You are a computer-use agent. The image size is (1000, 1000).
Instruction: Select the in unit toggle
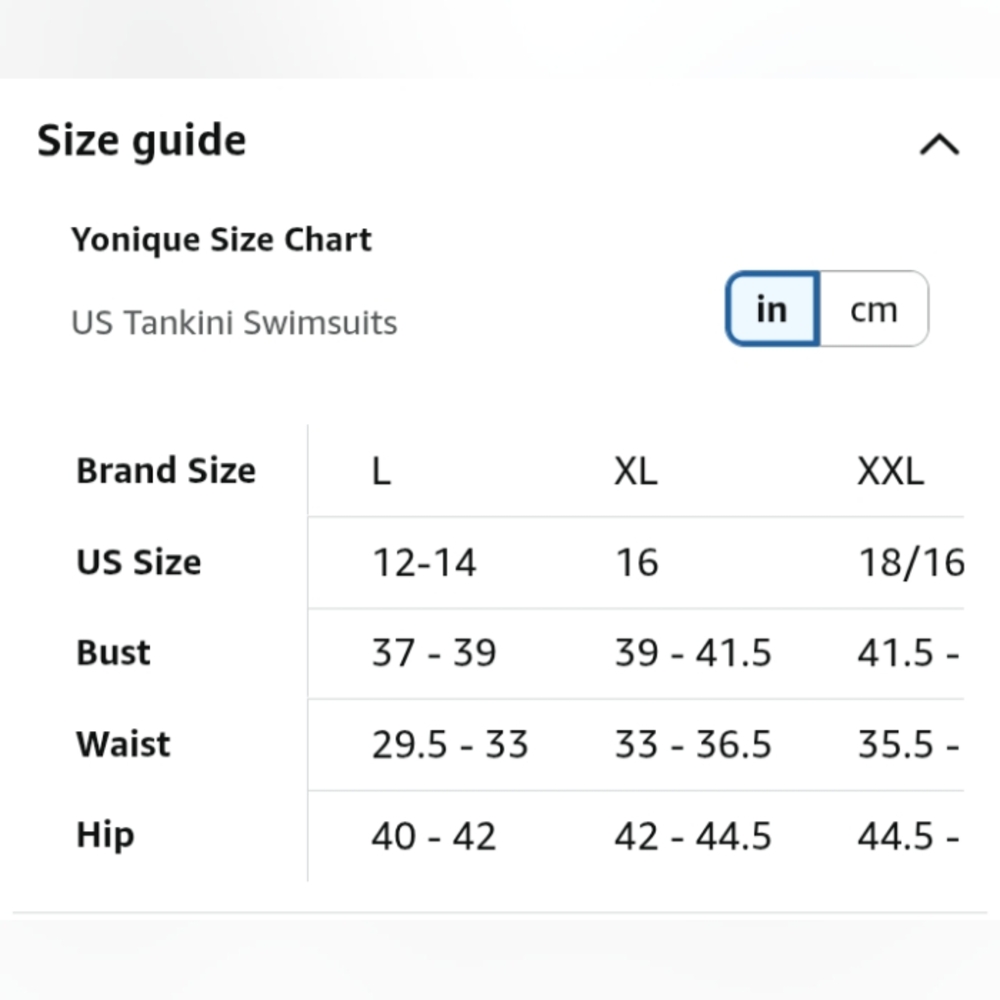tap(772, 309)
